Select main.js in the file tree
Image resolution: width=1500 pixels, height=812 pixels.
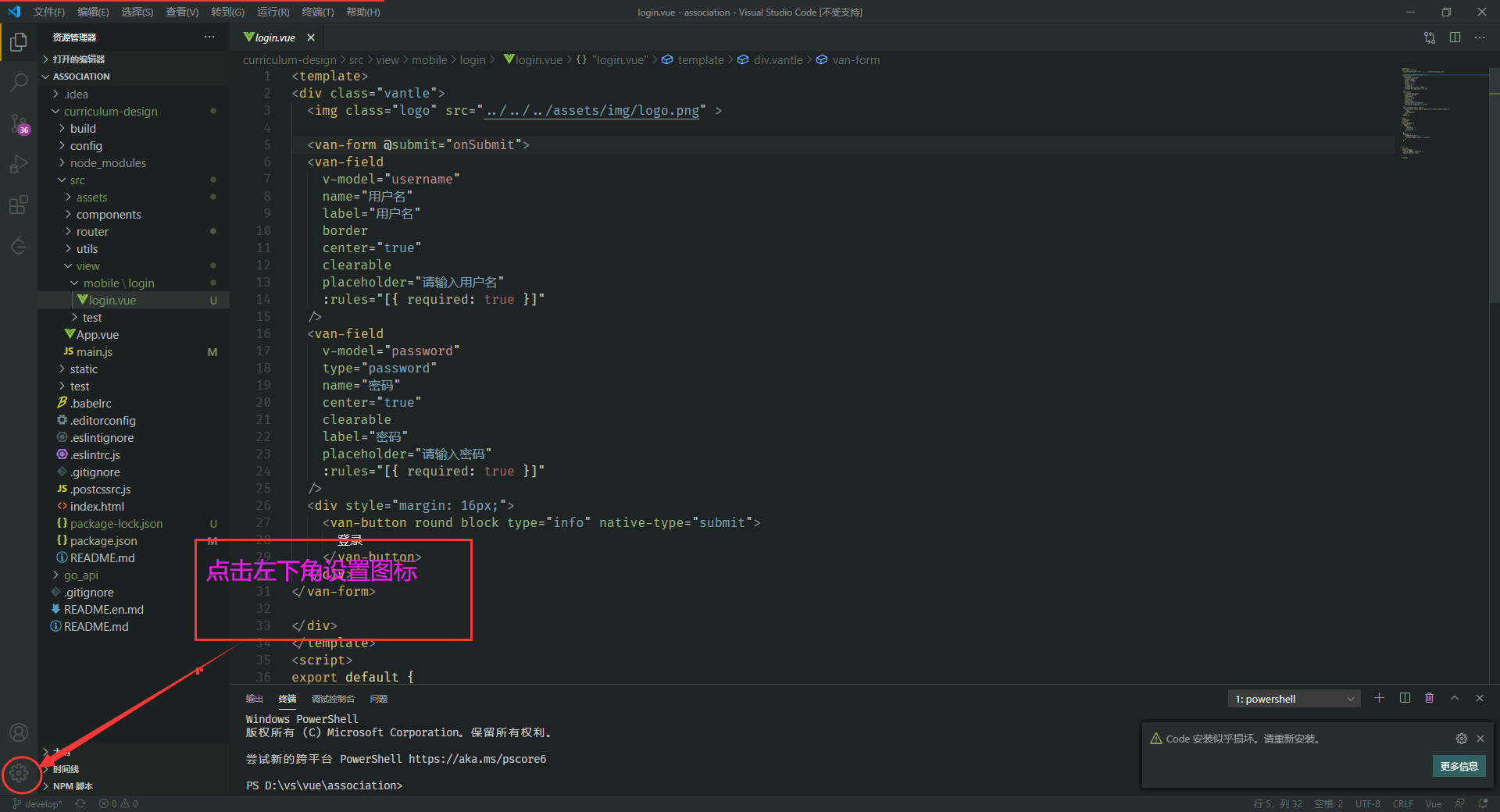click(95, 351)
